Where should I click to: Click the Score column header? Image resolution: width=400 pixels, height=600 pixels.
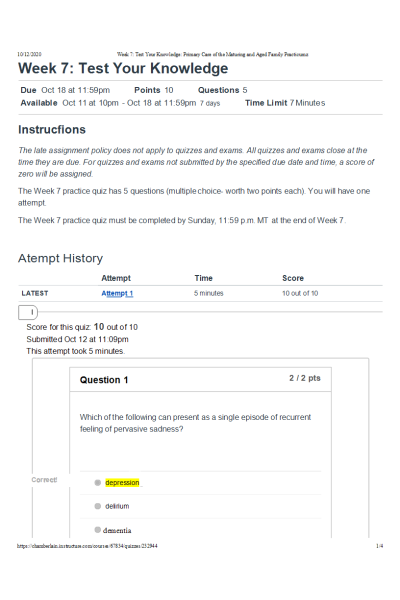pyautogui.click(x=293, y=278)
